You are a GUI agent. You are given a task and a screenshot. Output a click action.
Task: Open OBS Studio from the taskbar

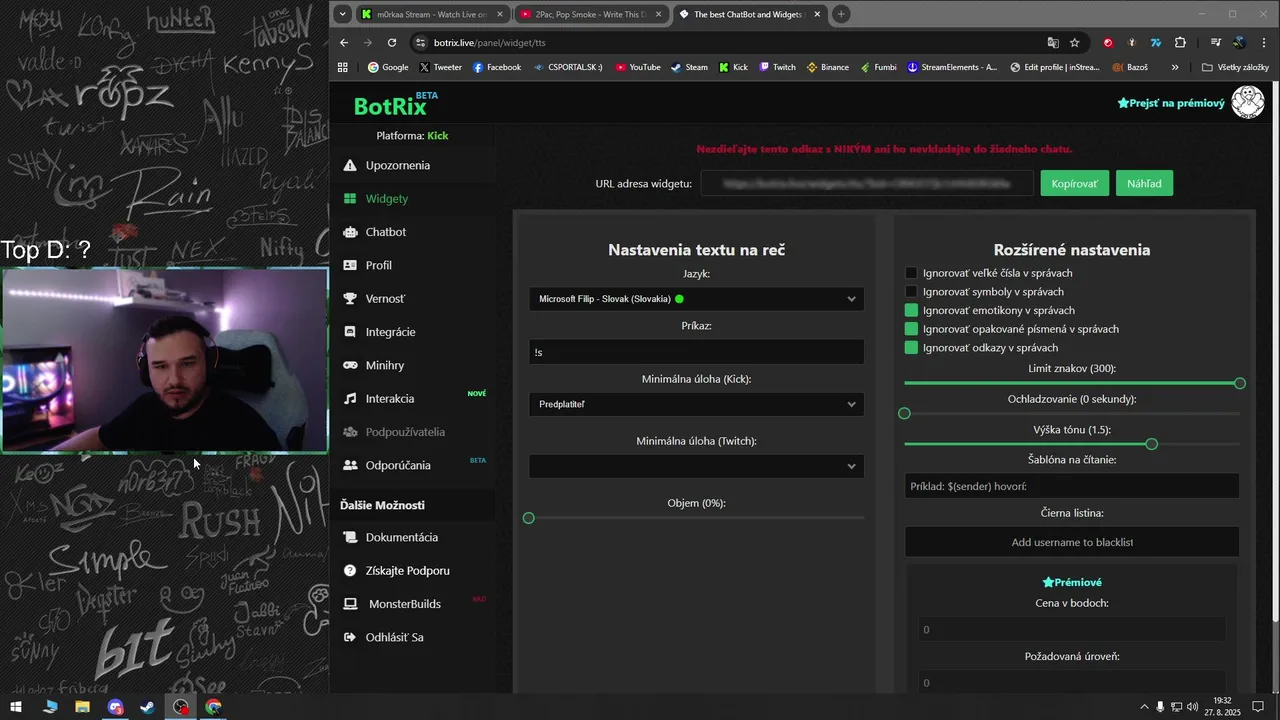(180, 706)
